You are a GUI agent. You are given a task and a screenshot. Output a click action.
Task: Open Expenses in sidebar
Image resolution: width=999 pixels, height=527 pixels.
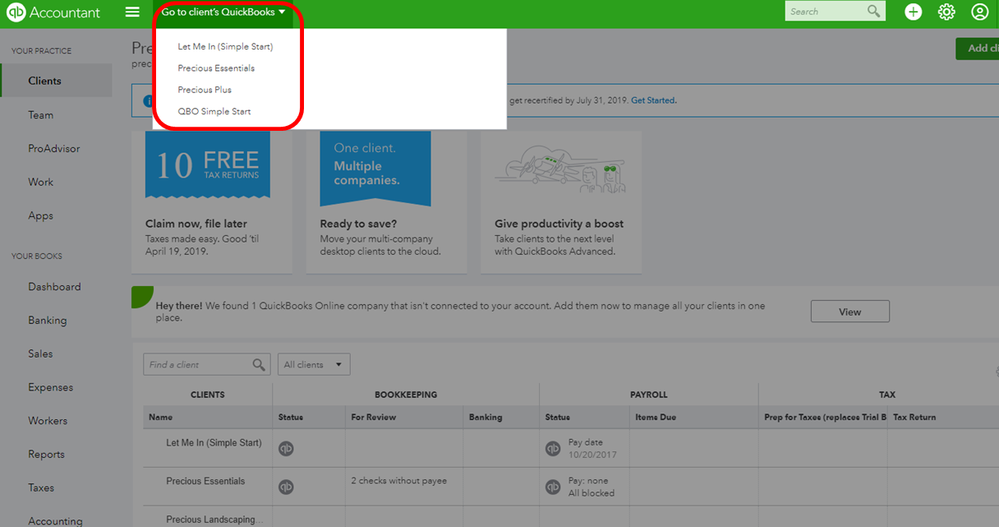click(50, 387)
